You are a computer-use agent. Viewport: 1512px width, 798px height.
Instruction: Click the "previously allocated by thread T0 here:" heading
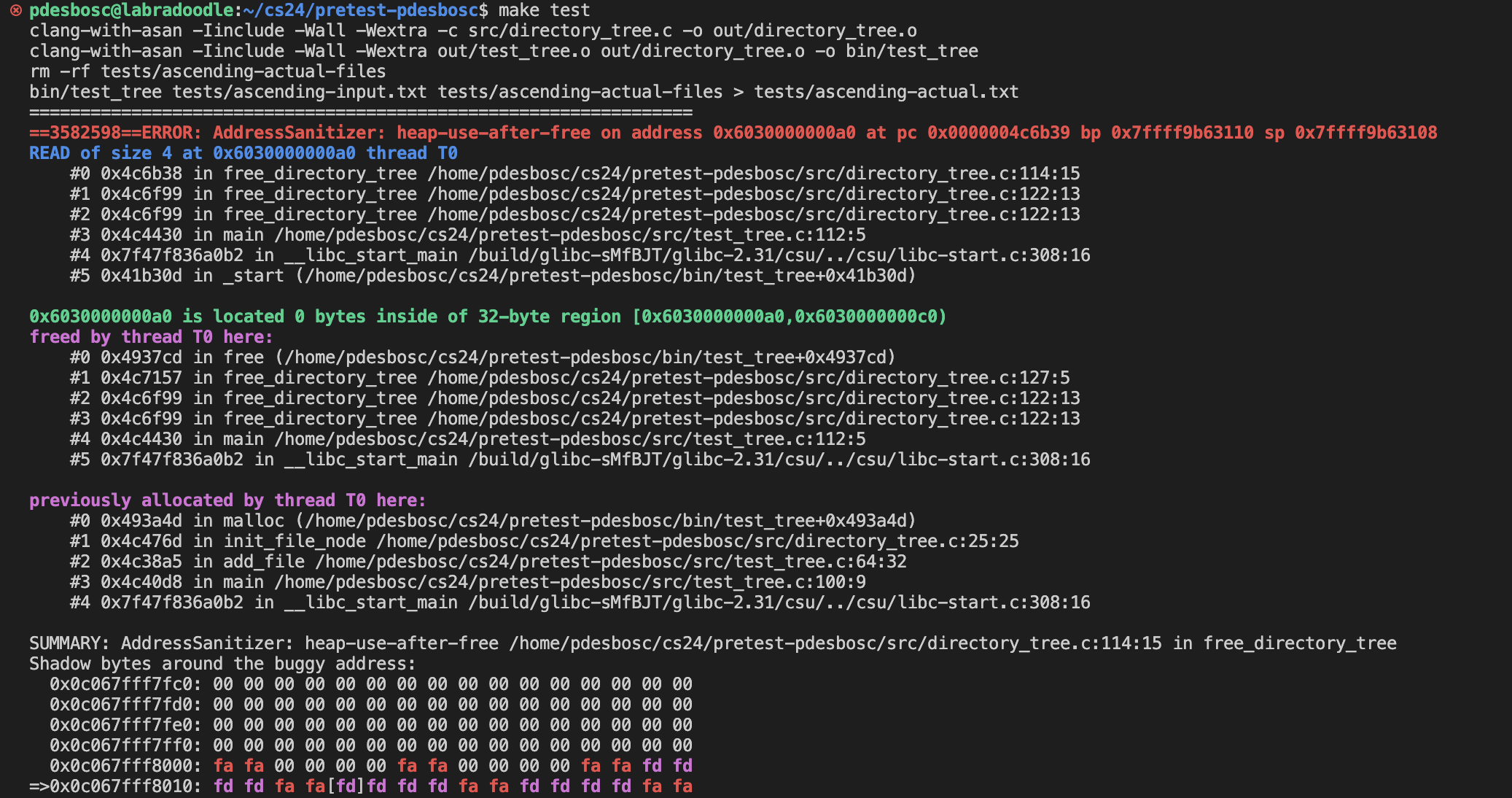click(x=227, y=500)
